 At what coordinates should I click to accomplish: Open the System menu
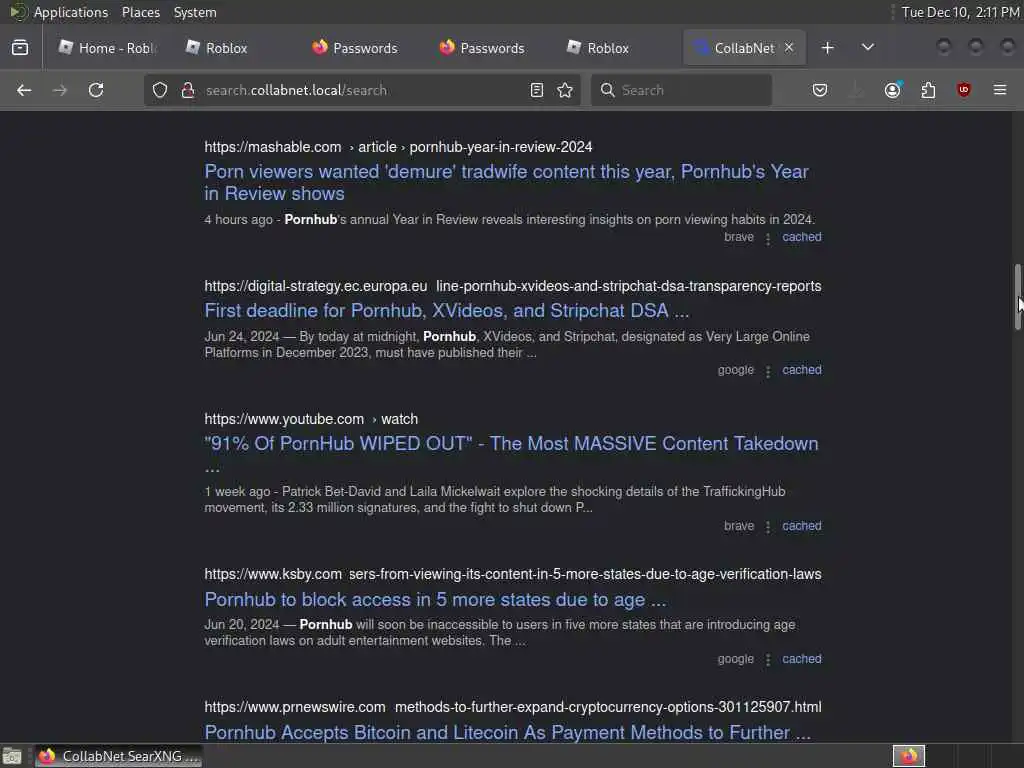coord(195,12)
